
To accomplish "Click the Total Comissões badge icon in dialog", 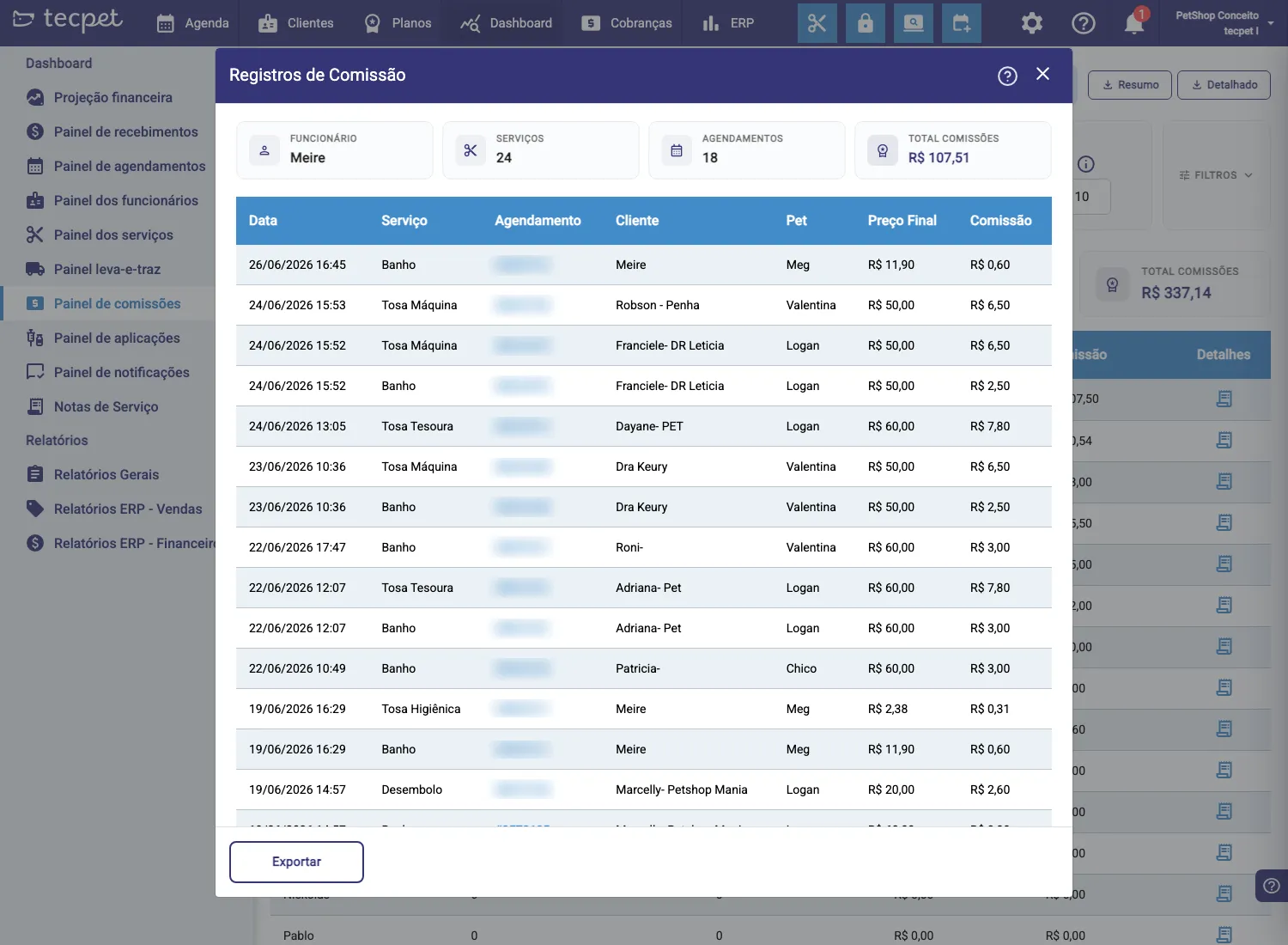I will pyautogui.click(x=883, y=150).
